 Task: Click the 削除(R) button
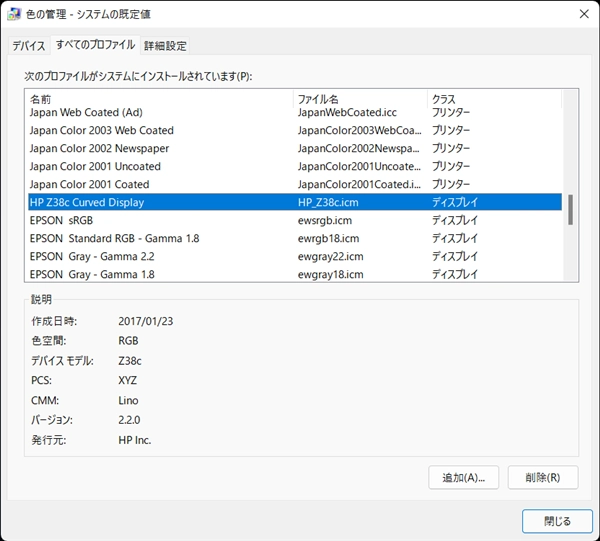coord(542,478)
